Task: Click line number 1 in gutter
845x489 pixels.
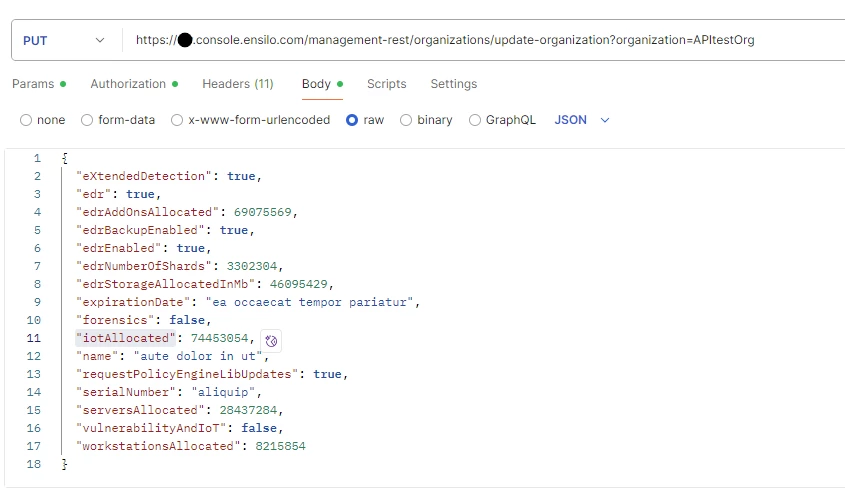Action: 37,159
